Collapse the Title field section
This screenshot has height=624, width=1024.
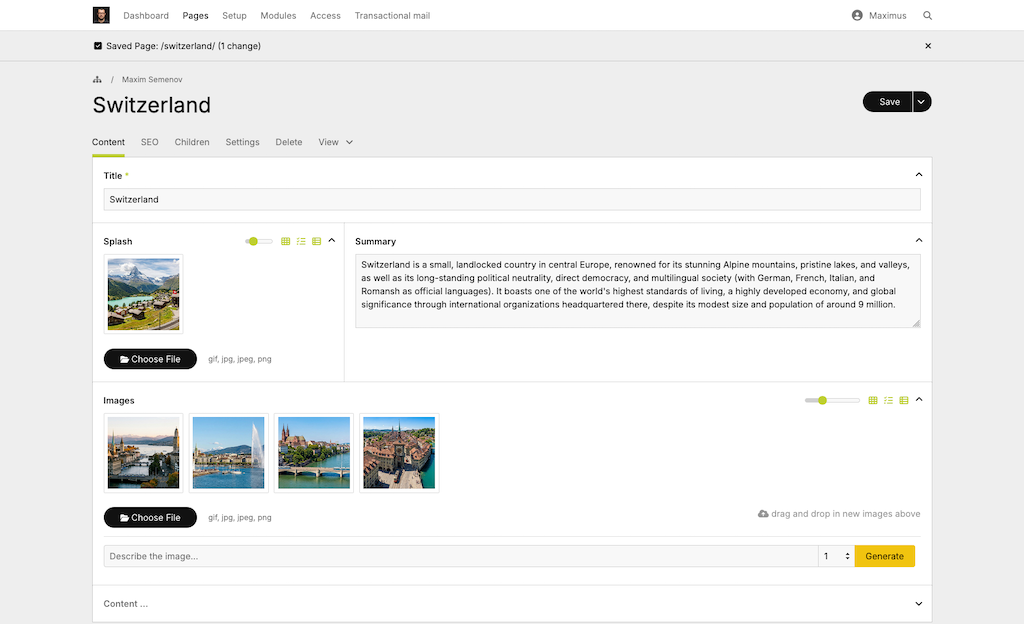tap(919, 175)
